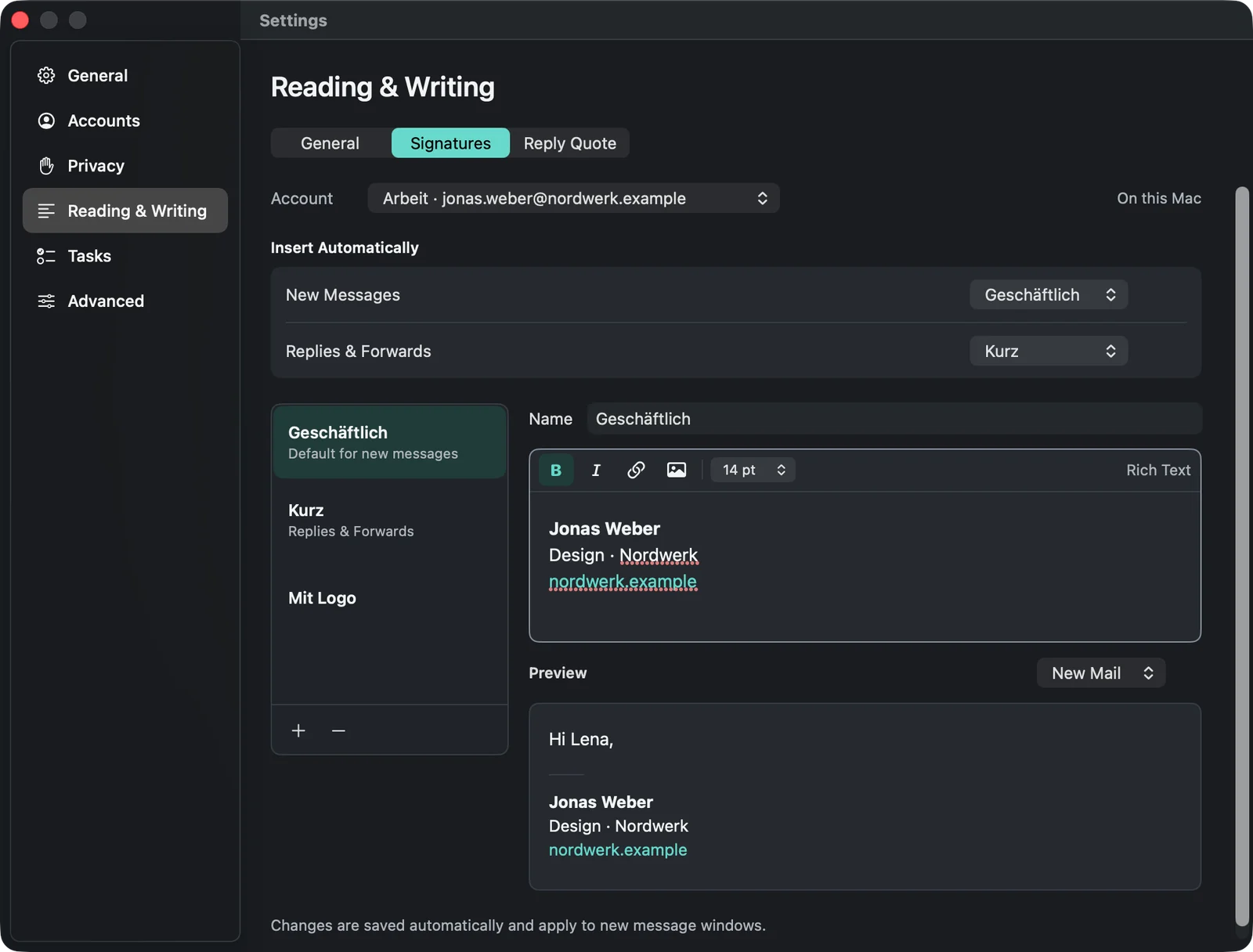Add a new signature with the plus button

(298, 730)
